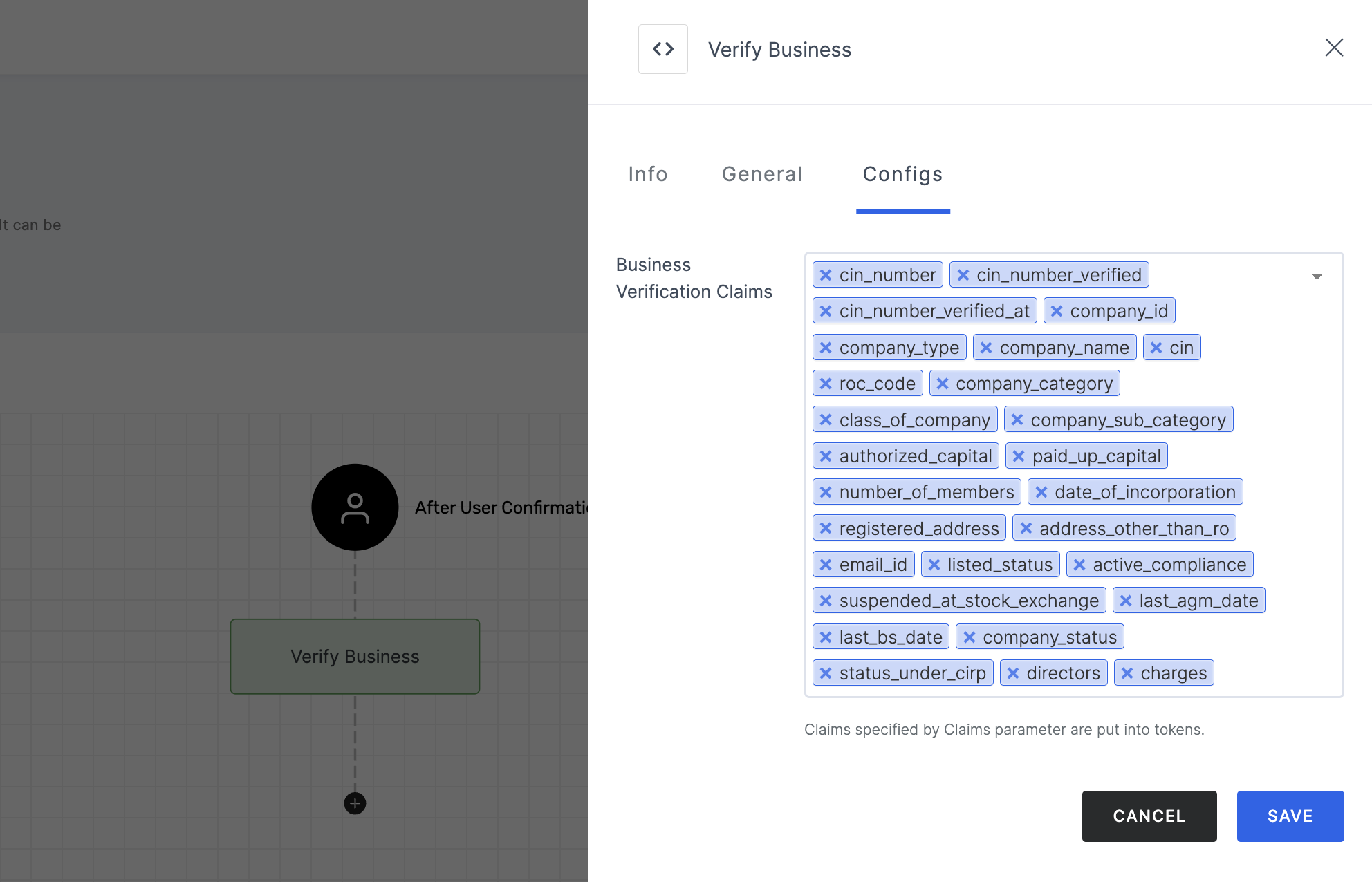
Task: Switch to the General tab
Action: click(x=762, y=173)
